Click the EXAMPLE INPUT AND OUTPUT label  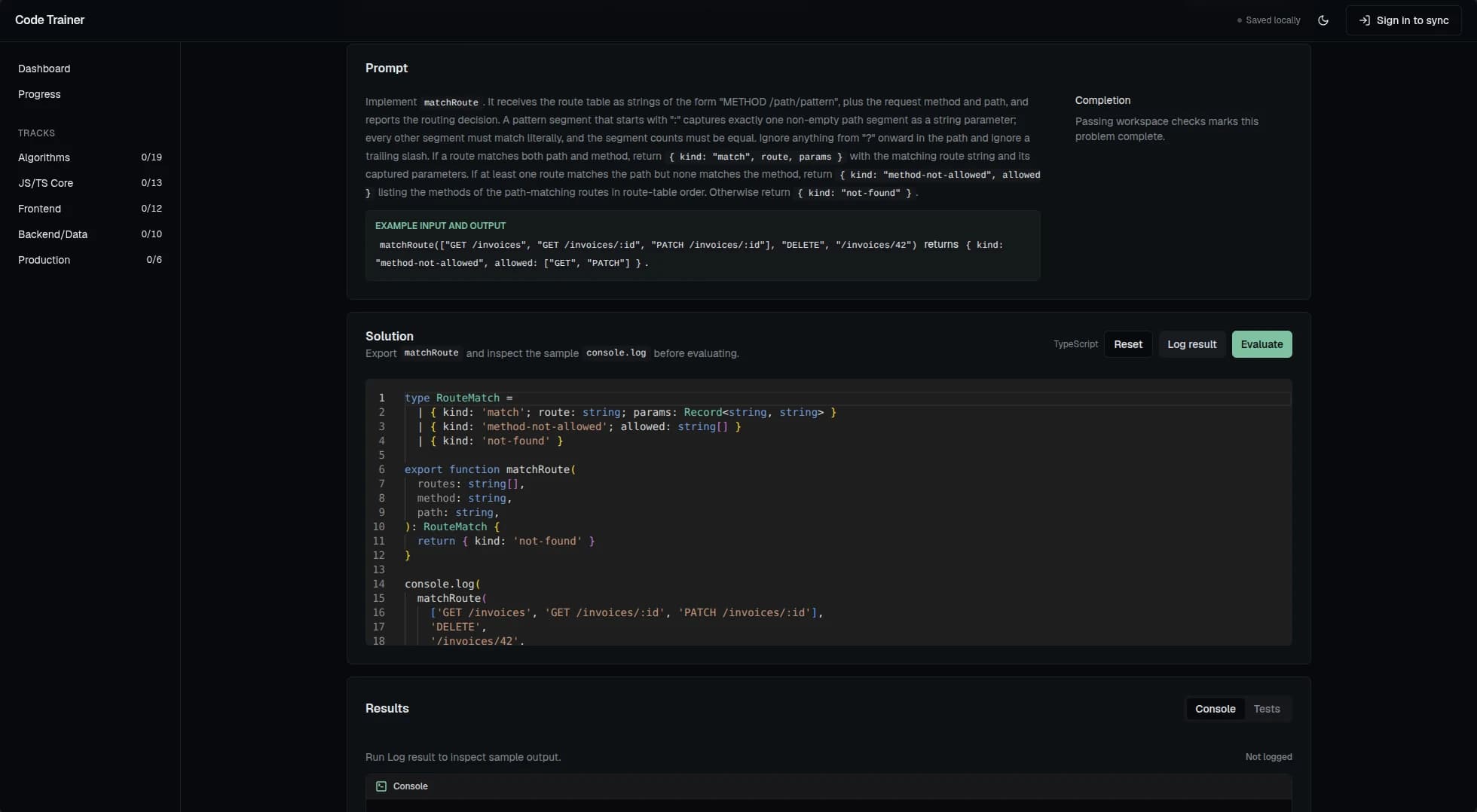440,226
